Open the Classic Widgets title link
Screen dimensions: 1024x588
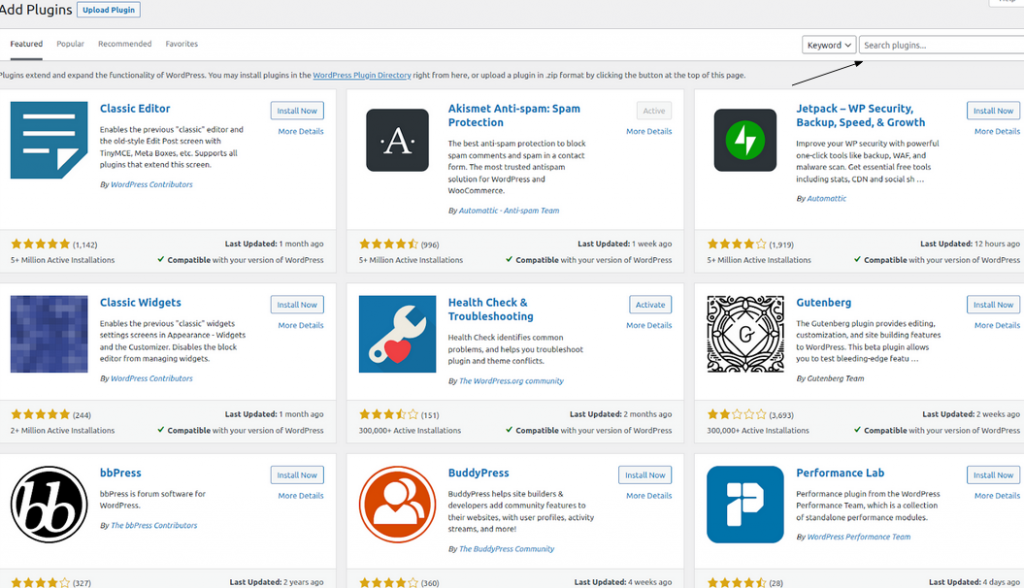click(140, 302)
